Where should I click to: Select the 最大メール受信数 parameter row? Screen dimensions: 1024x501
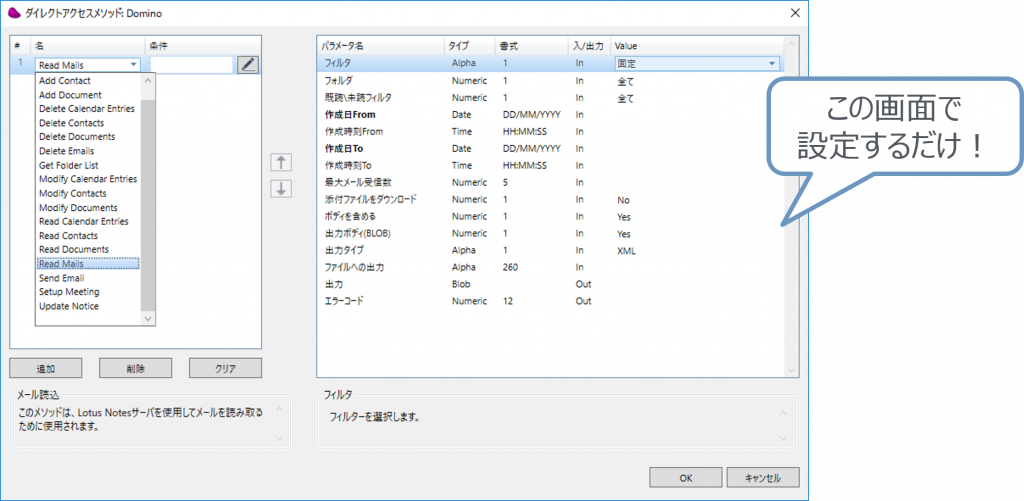pos(358,182)
